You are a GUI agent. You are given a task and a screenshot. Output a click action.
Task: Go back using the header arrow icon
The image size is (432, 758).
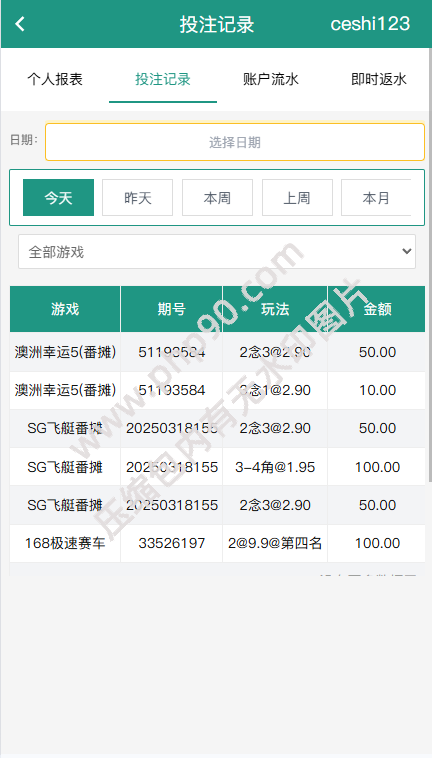(x=20, y=23)
